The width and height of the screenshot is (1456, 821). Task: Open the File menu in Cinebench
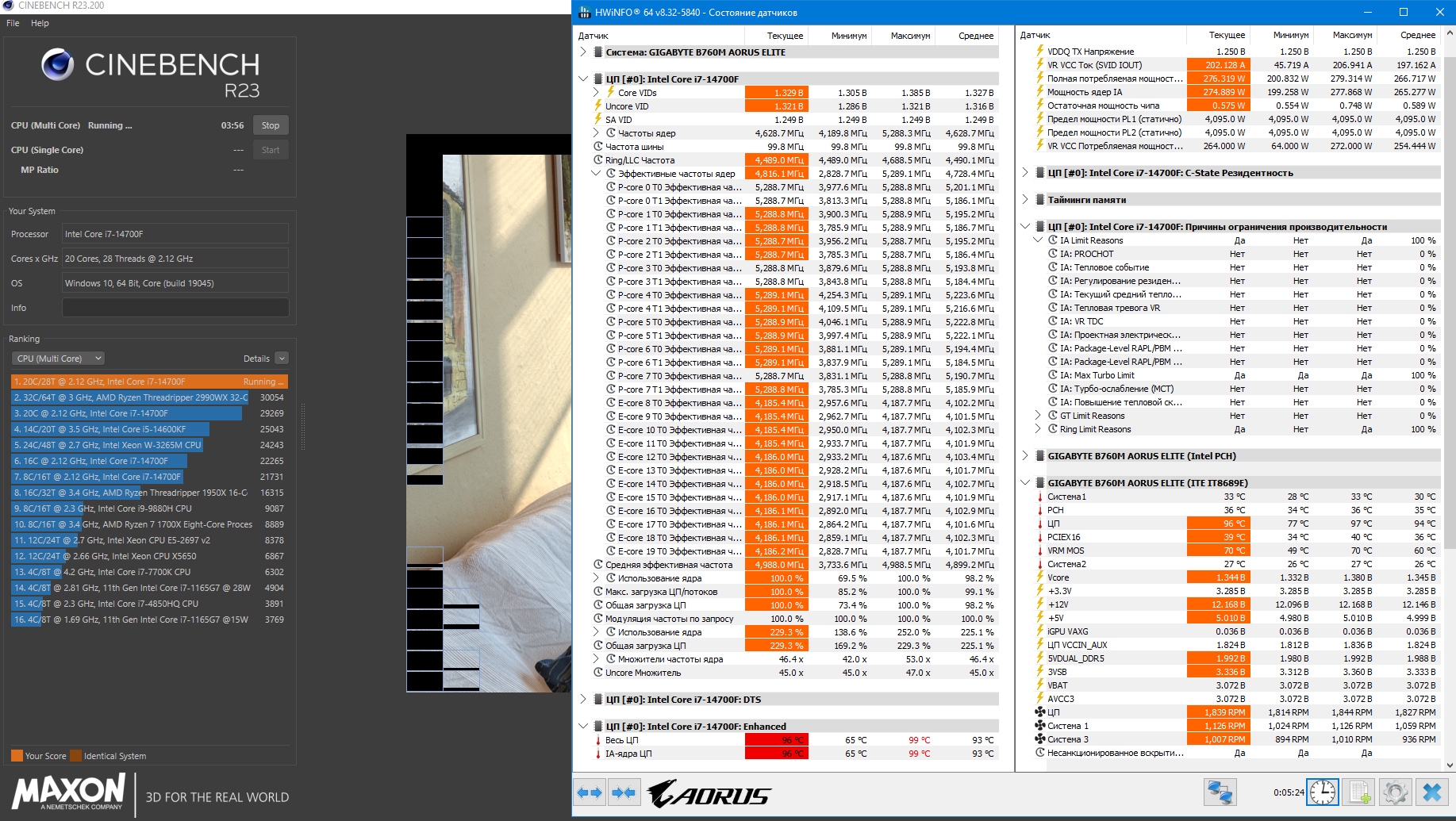(13, 23)
